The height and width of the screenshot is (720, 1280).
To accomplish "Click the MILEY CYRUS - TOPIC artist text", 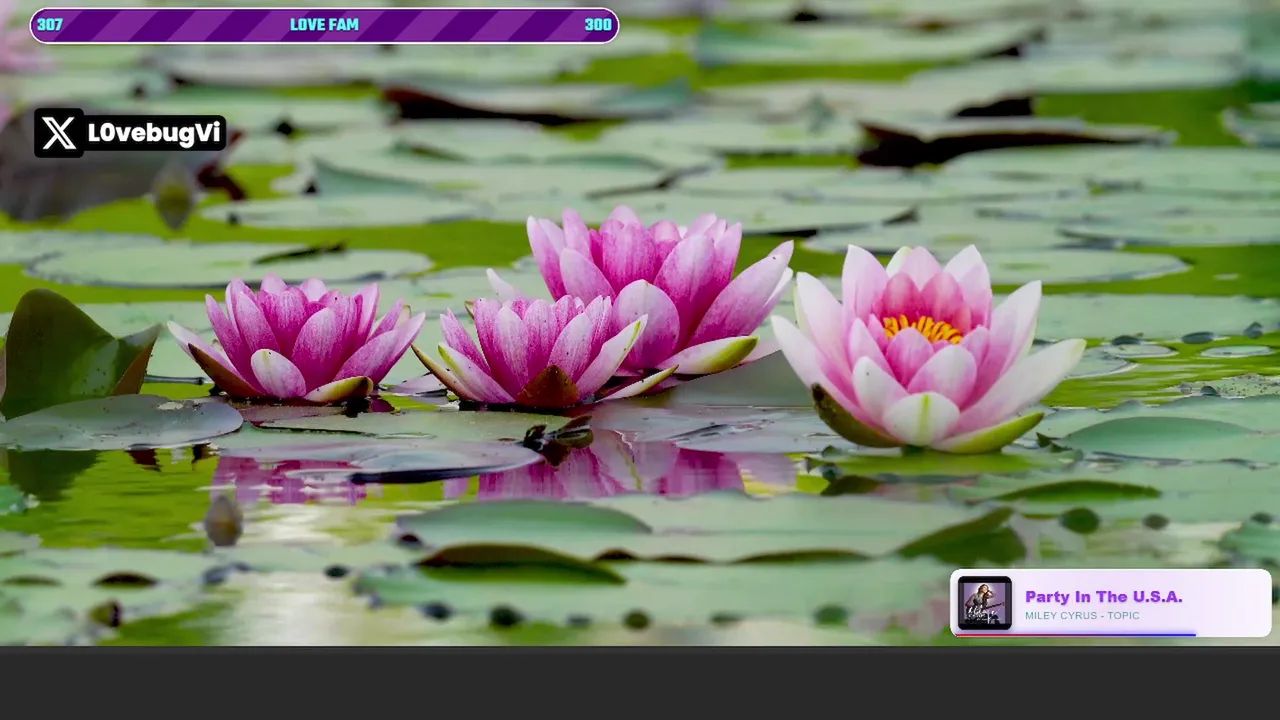I will 1082,616.
